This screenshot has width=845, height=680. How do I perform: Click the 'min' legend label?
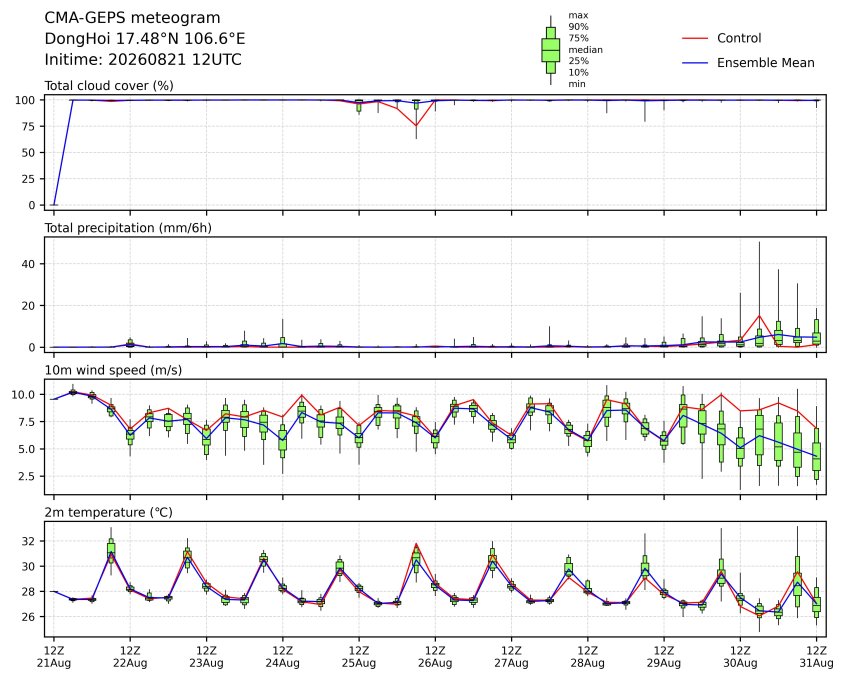[577, 84]
